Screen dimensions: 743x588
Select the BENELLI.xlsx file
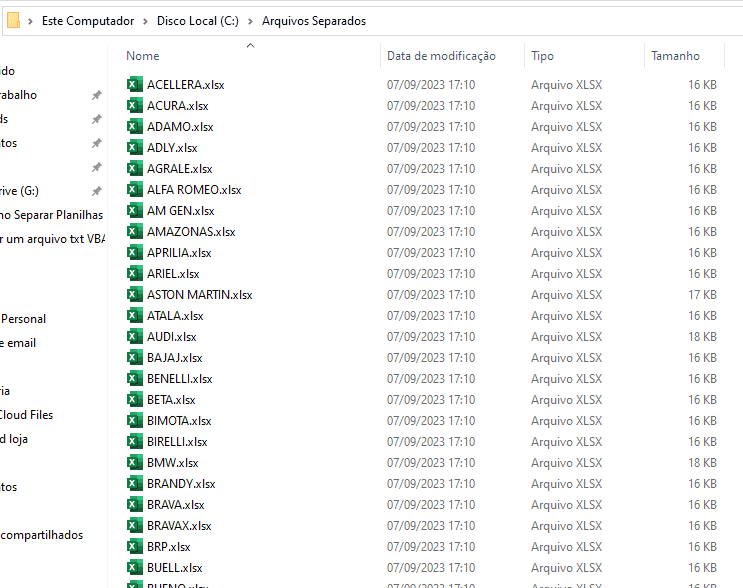tap(179, 379)
